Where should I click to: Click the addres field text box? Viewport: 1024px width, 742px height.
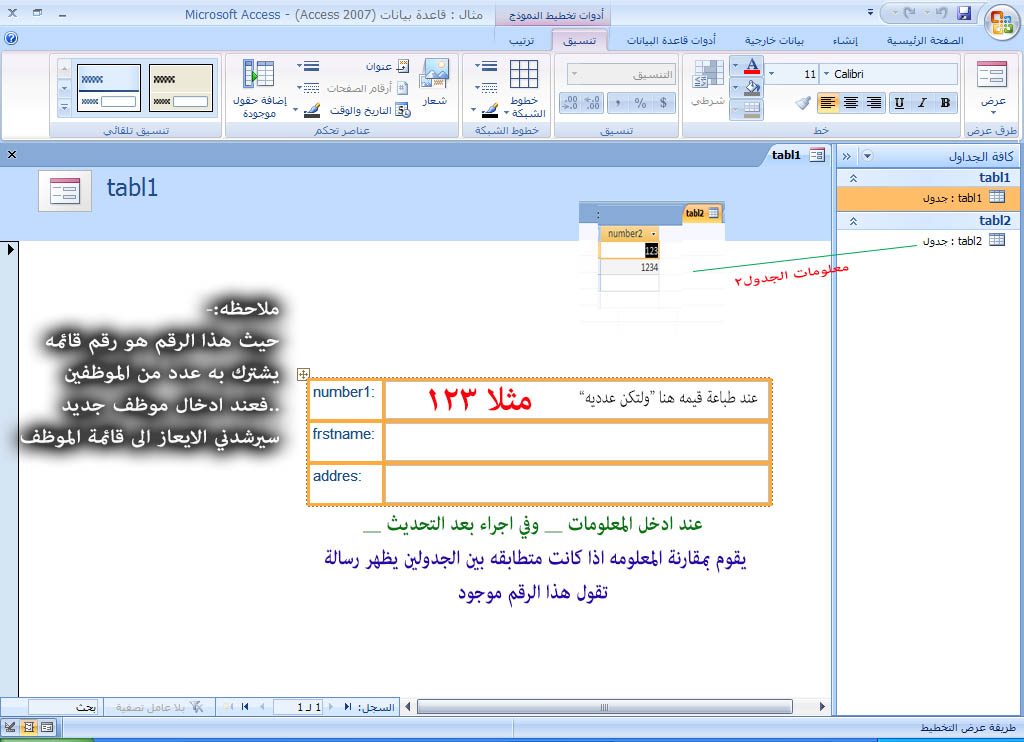(x=577, y=484)
